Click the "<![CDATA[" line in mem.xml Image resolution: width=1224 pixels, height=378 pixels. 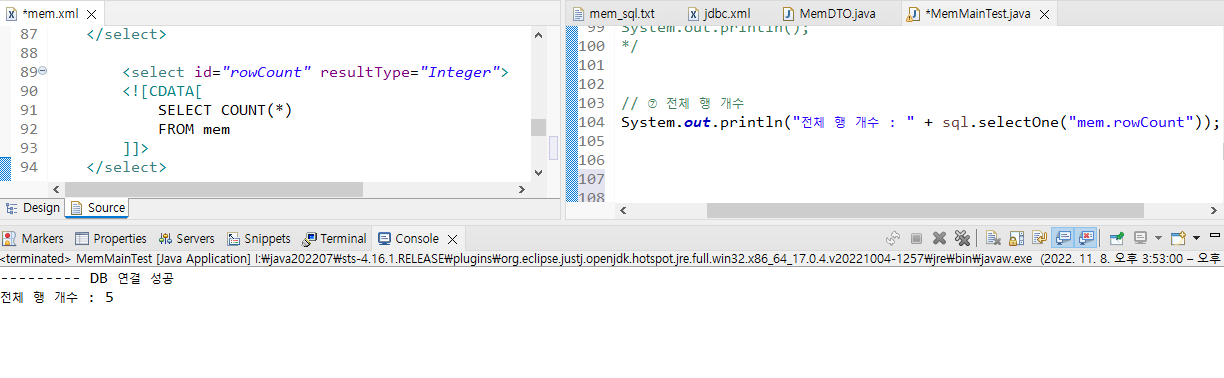pos(162,91)
